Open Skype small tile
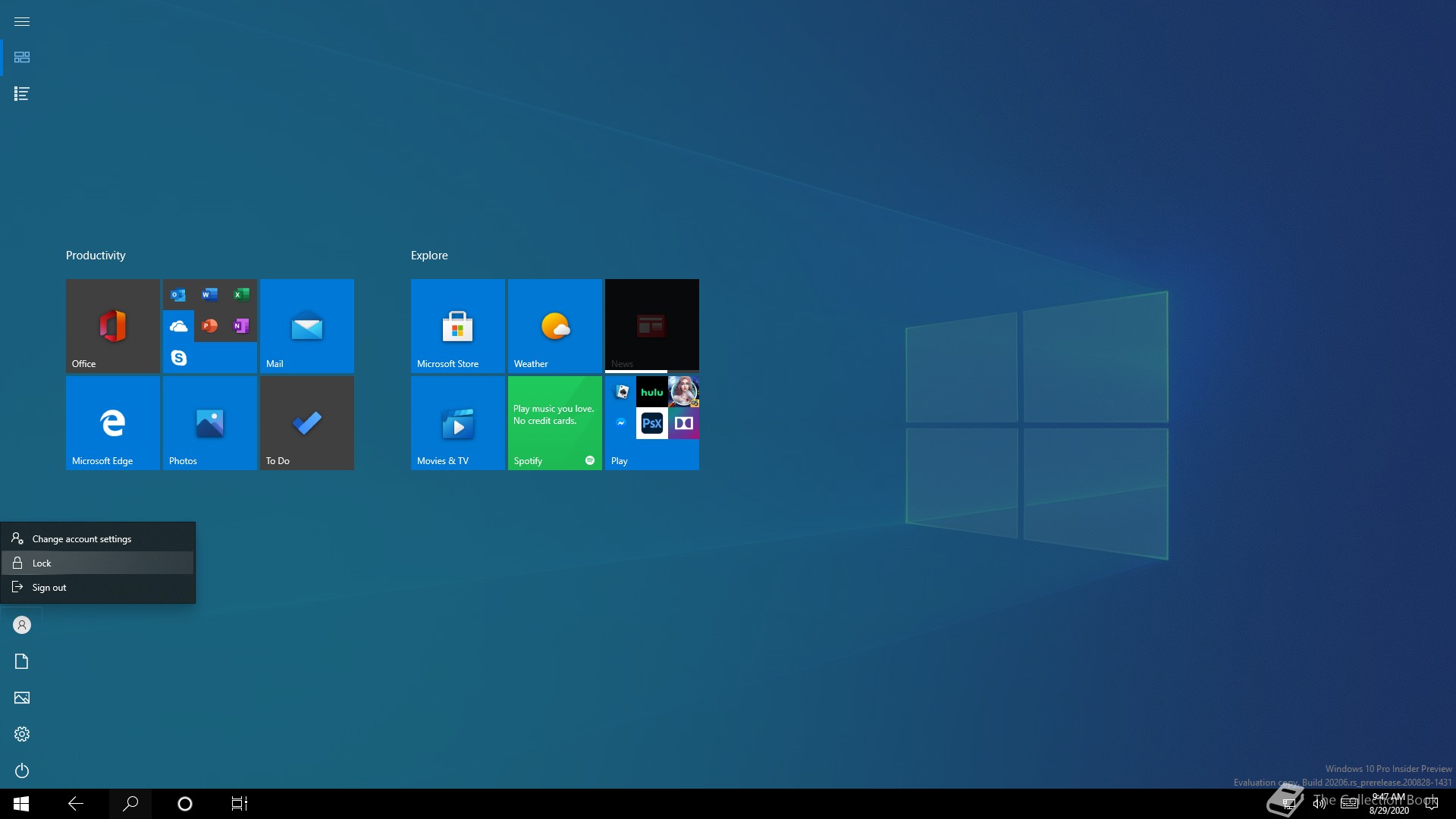Viewport: 1456px width, 819px height. point(178,357)
